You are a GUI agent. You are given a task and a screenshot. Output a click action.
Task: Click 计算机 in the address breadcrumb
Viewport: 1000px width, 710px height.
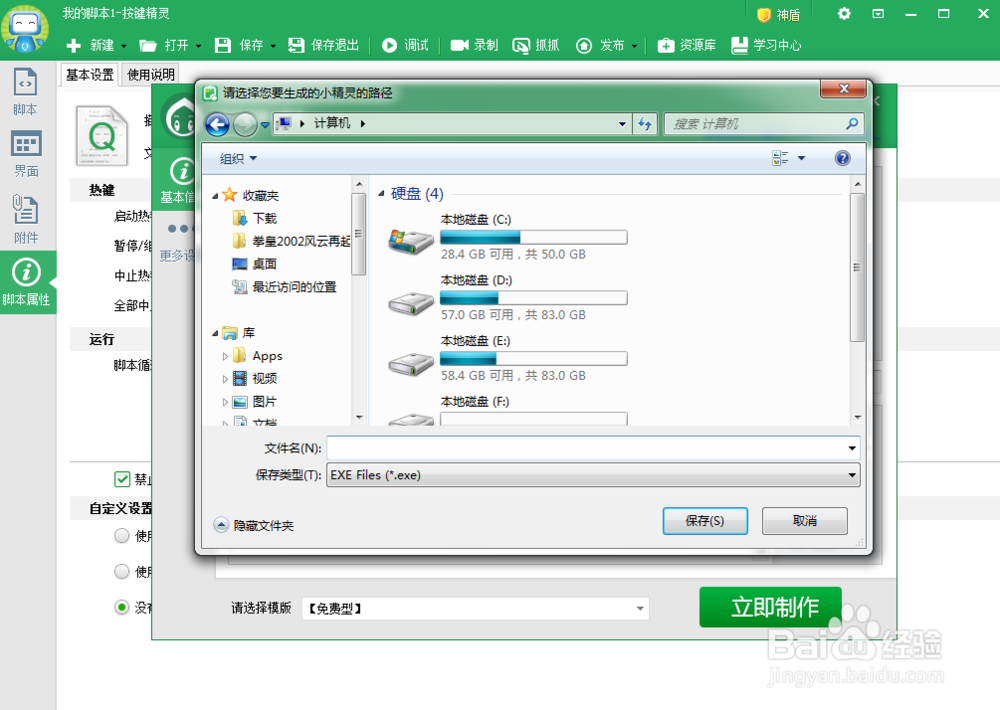point(332,123)
